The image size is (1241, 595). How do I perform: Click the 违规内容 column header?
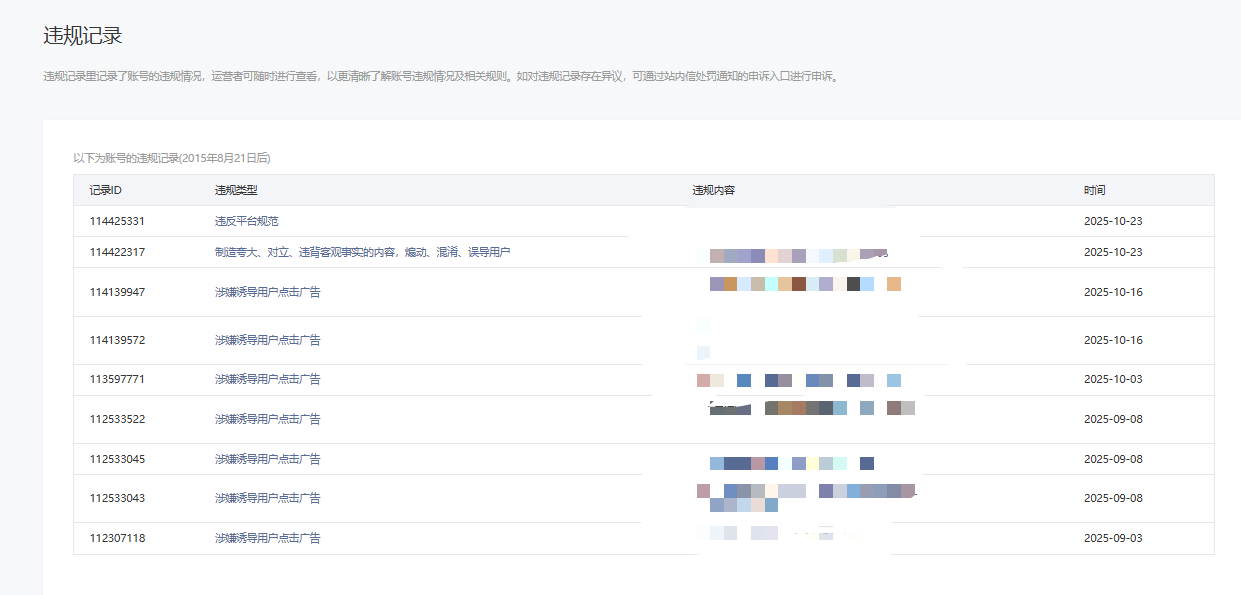click(x=713, y=190)
